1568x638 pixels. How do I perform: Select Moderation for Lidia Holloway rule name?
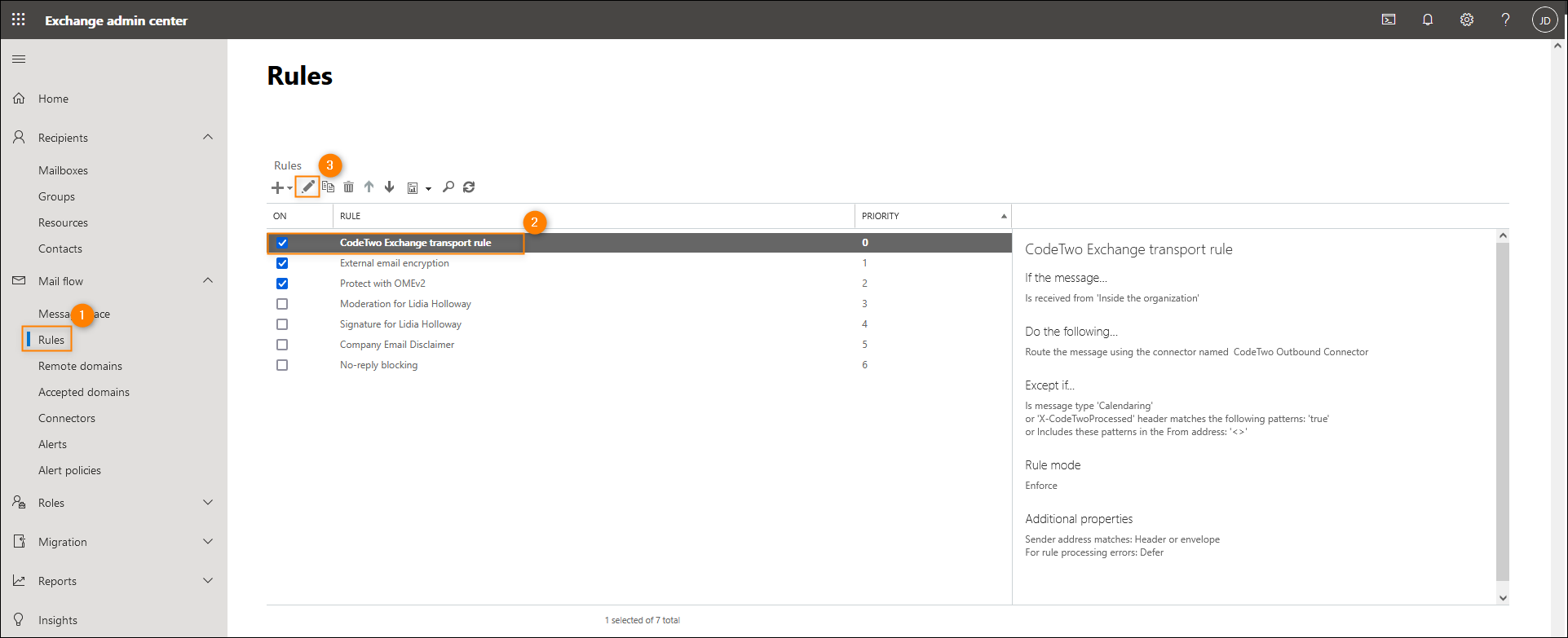pos(405,304)
